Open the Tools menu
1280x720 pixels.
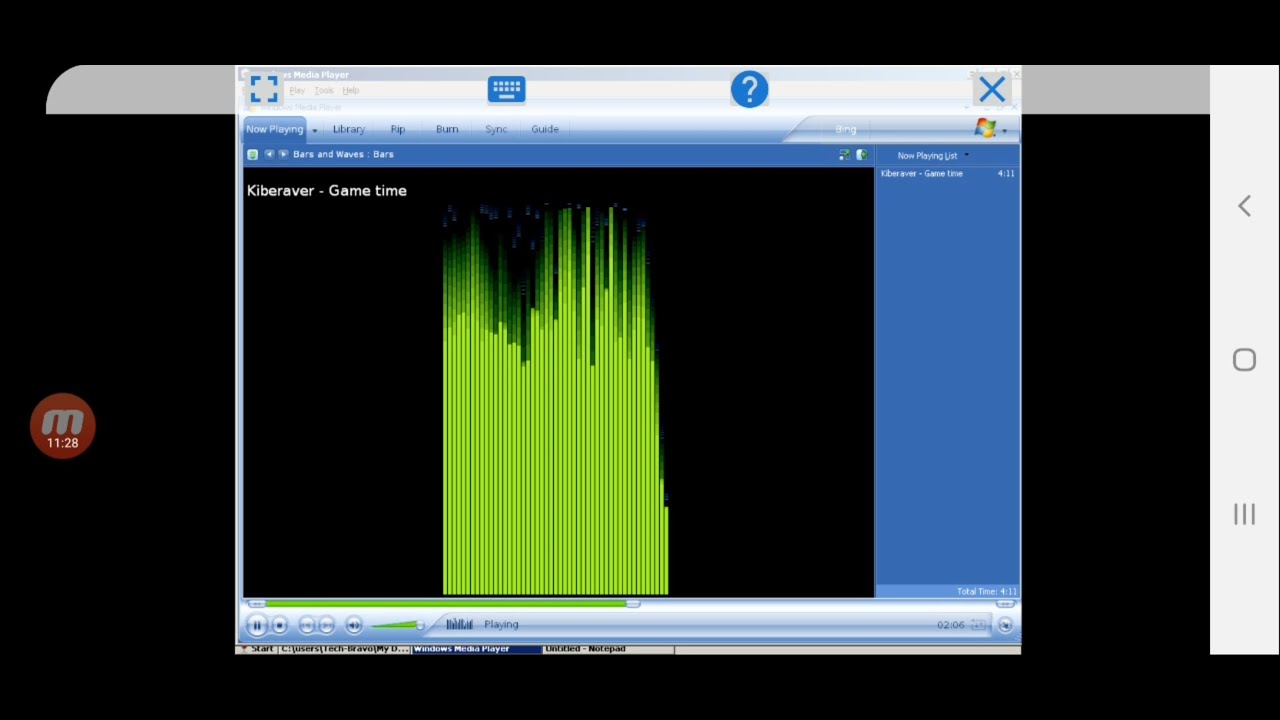(x=324, y=90)
